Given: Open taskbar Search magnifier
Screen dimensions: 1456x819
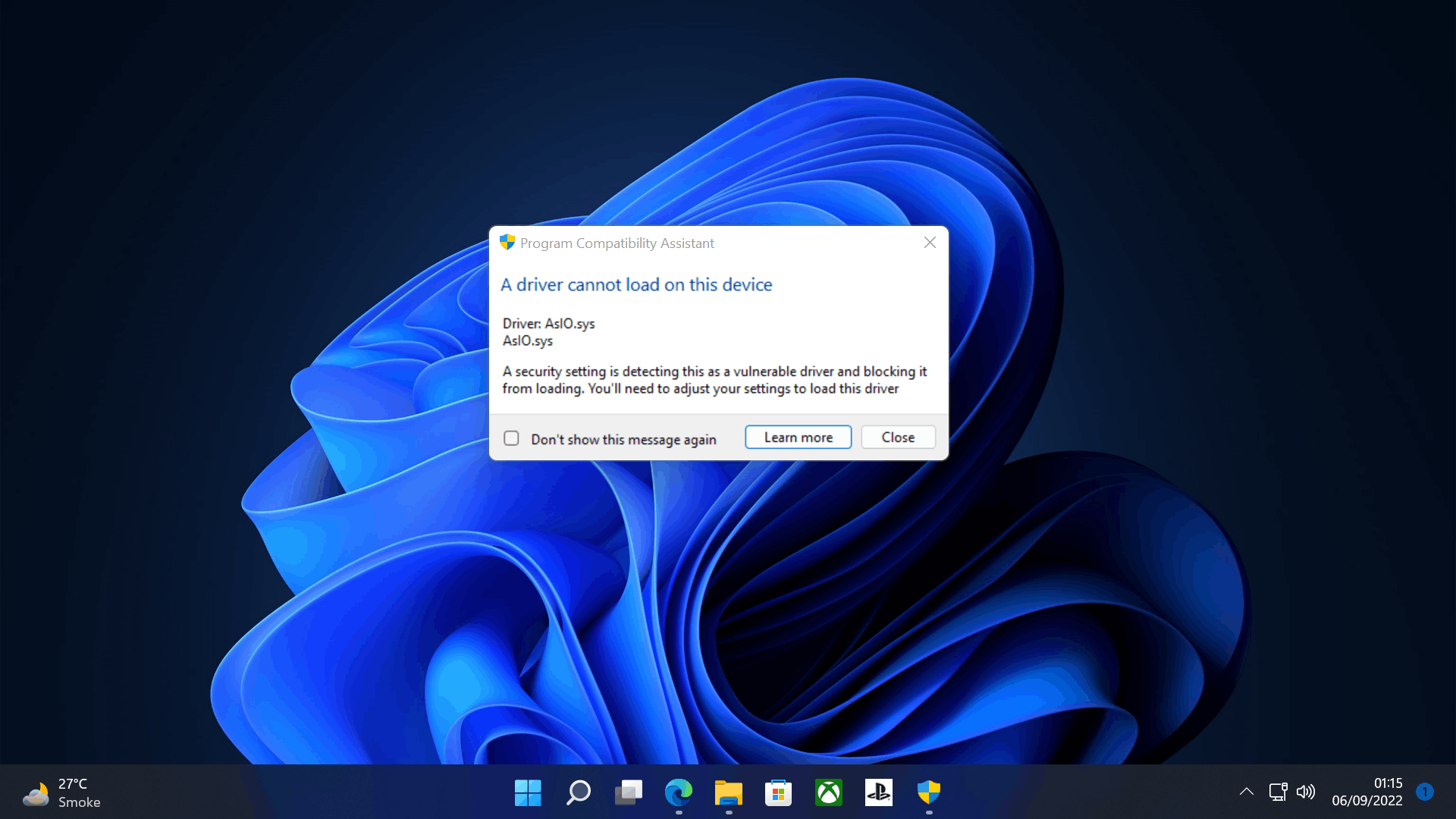Looking at the screenshot, I should (579, 792).
